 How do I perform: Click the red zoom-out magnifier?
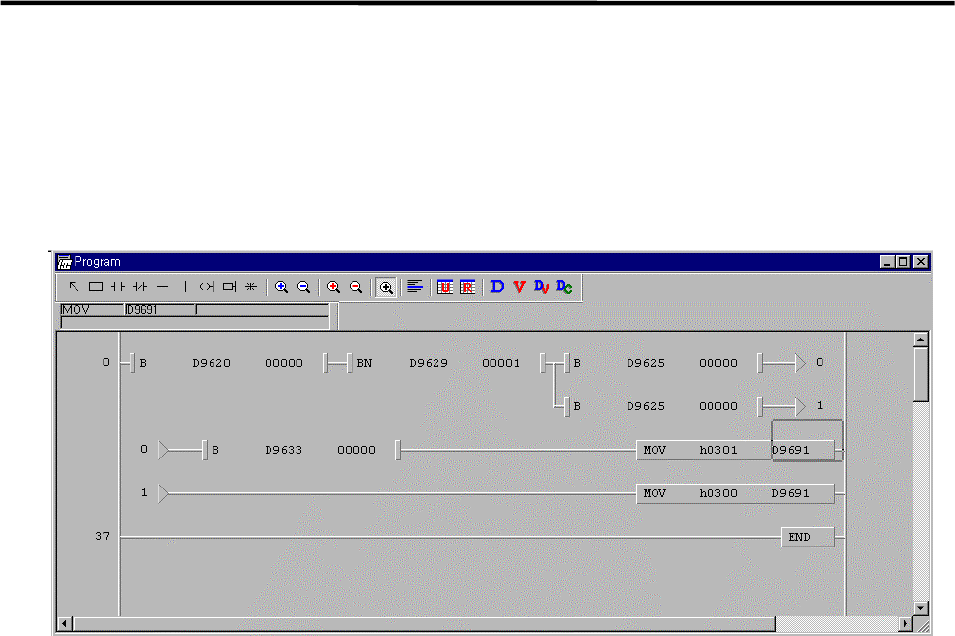tap(356, 287)
